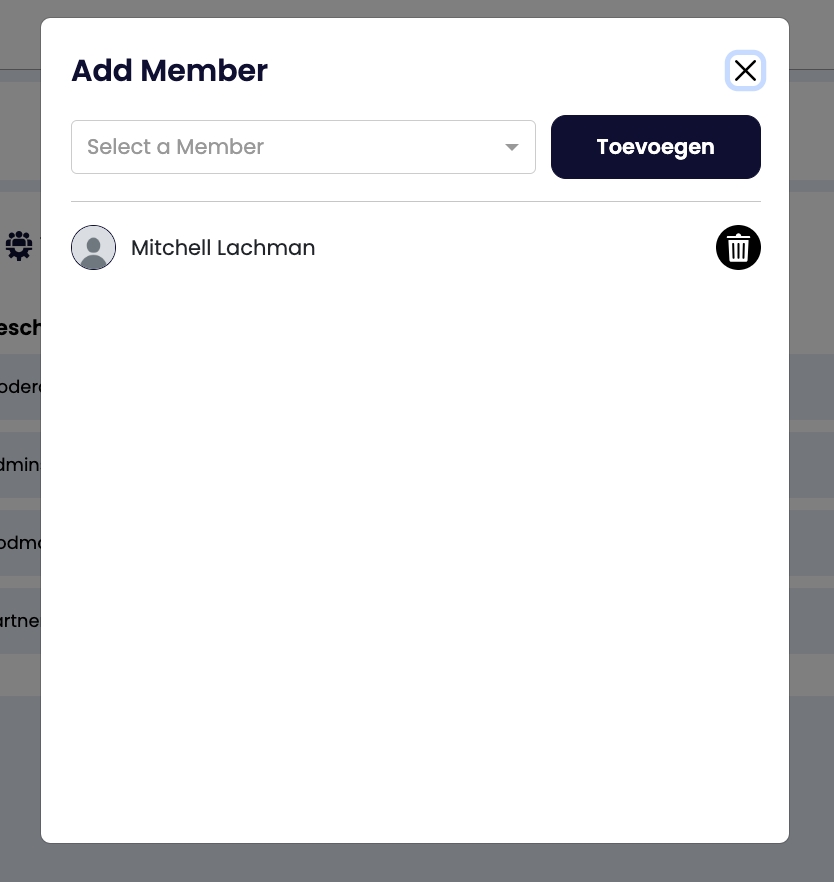The image size is (834, 882).
Task: Click the Add Member heading
Action: click(x=169, y=71)
